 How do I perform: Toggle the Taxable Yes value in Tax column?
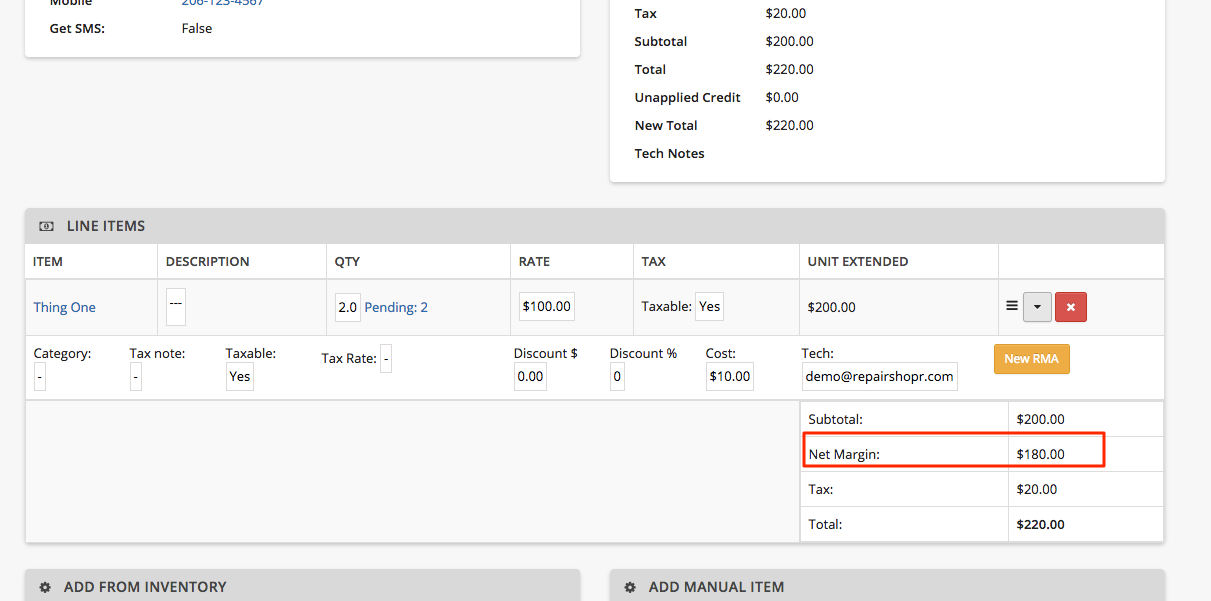tap(709, 307)
